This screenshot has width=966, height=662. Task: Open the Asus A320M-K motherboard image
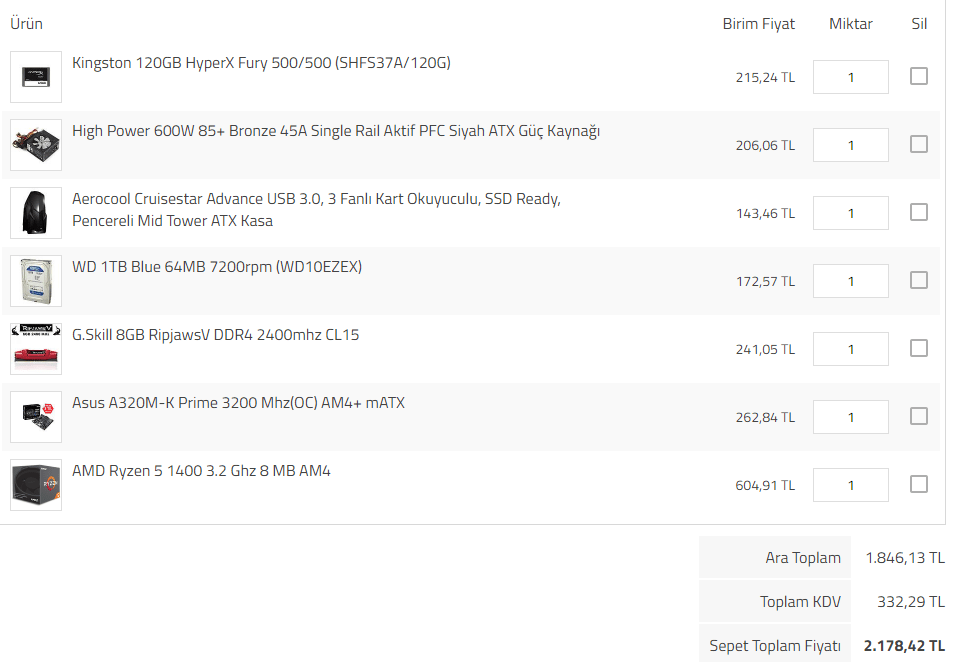(x=36, y=417)
